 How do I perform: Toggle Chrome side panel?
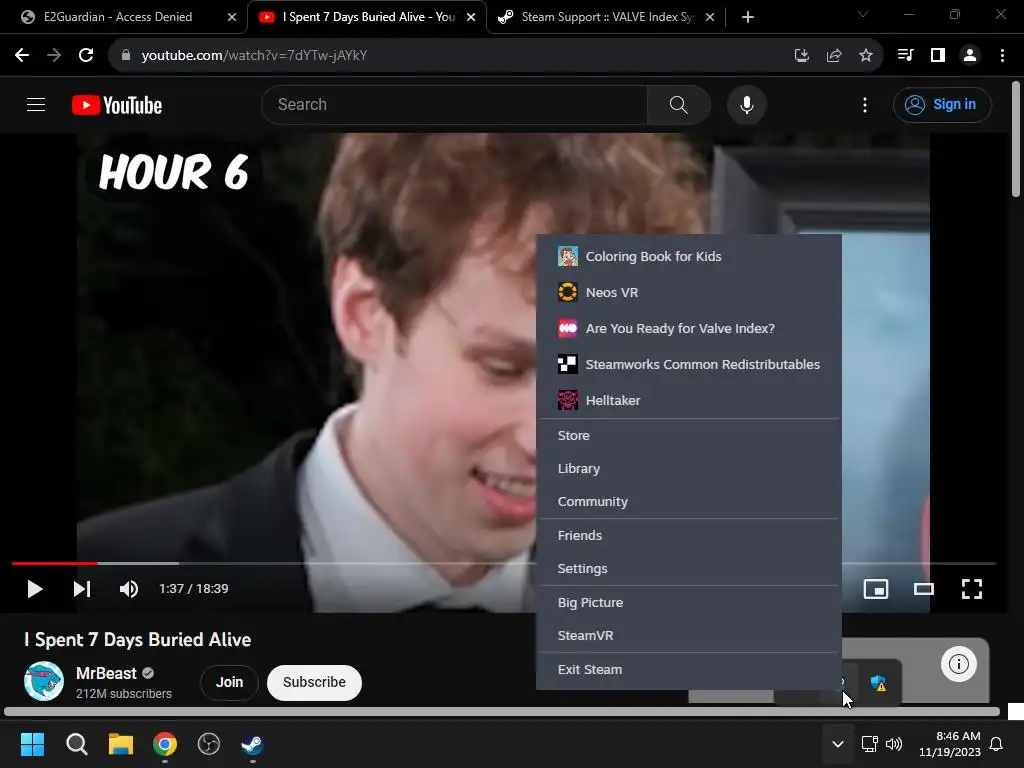[x=938, y=56]
